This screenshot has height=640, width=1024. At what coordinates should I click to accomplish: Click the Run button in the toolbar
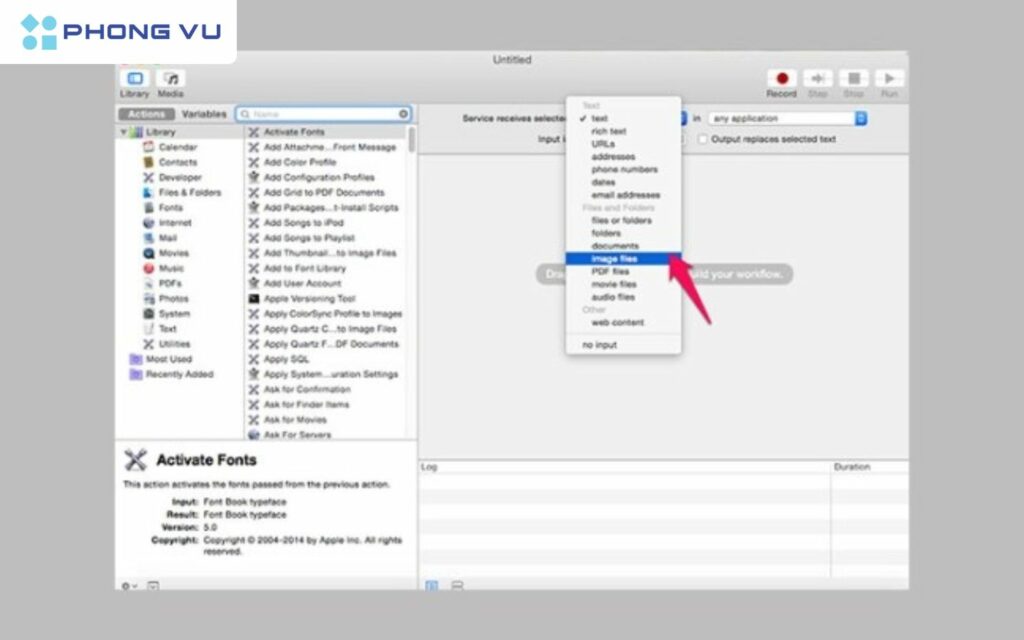[890, 78]
